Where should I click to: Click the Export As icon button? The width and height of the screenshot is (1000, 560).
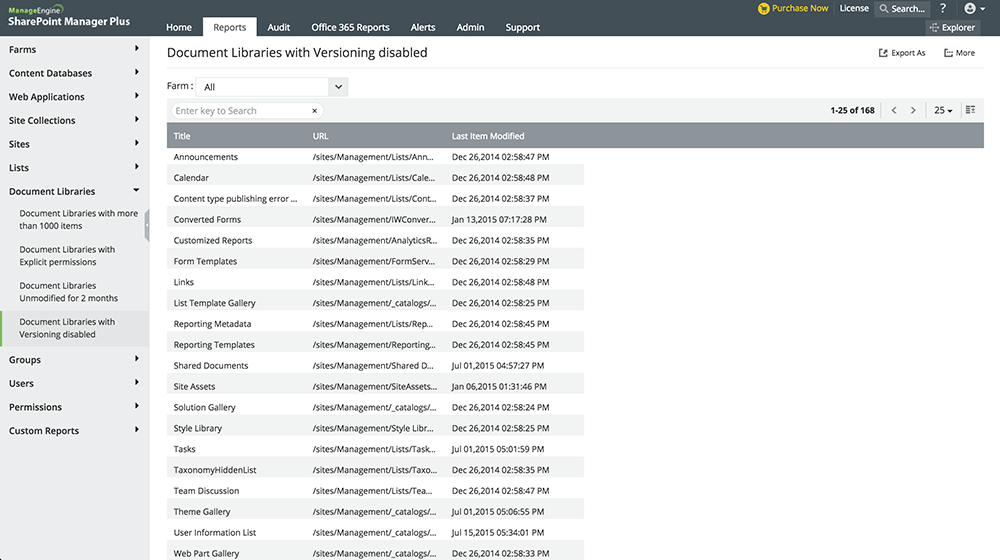902,53
